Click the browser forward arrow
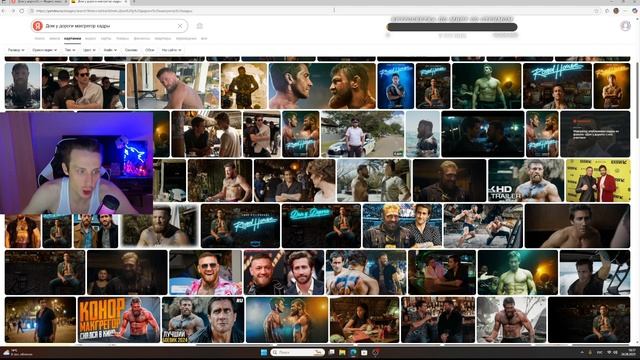The height and width of the screenshot is (360, 640). 13,11
